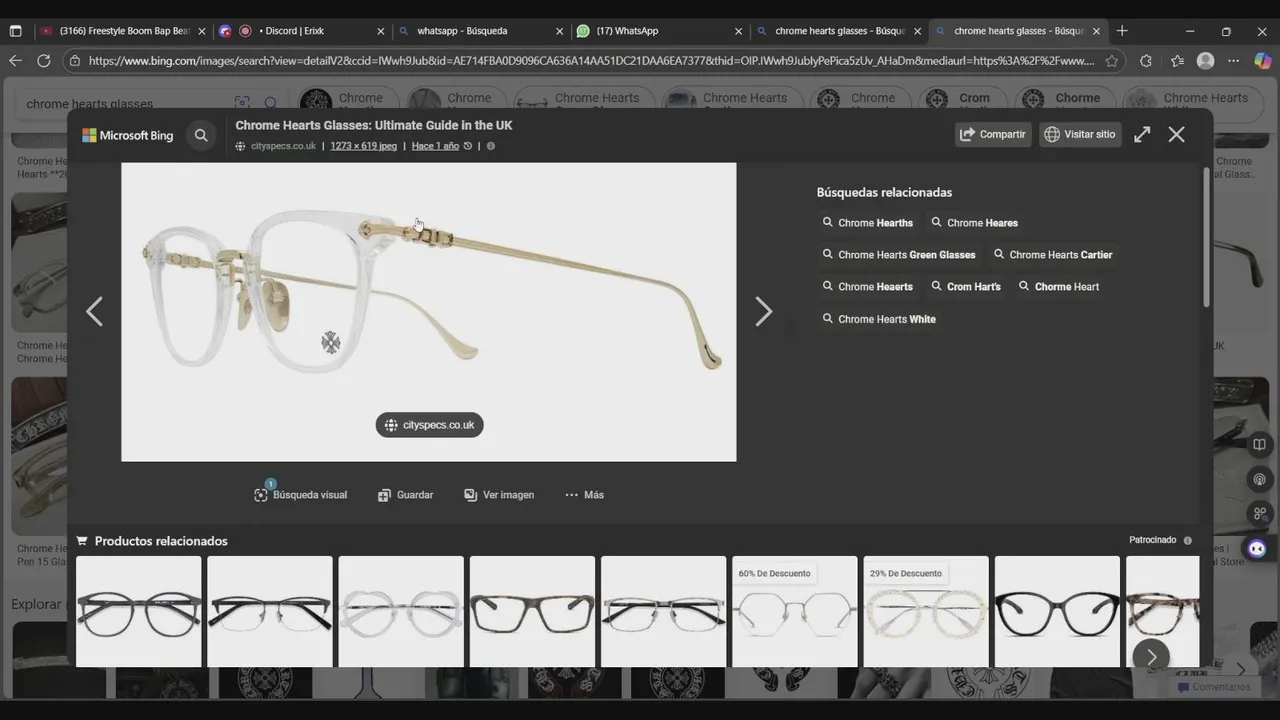
Task: Open clear heart-shaped glasses product
Action: click(401, 611)
